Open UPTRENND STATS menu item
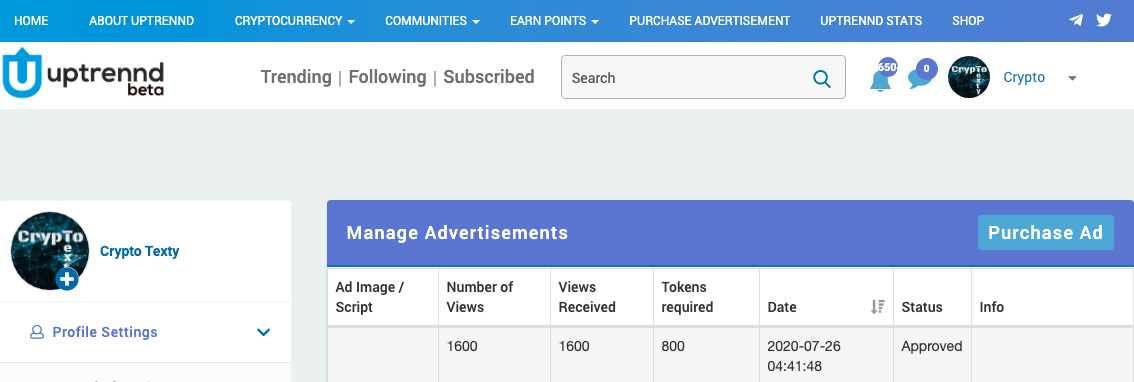Screen dimensions: 1134x382 coord(871,21)
